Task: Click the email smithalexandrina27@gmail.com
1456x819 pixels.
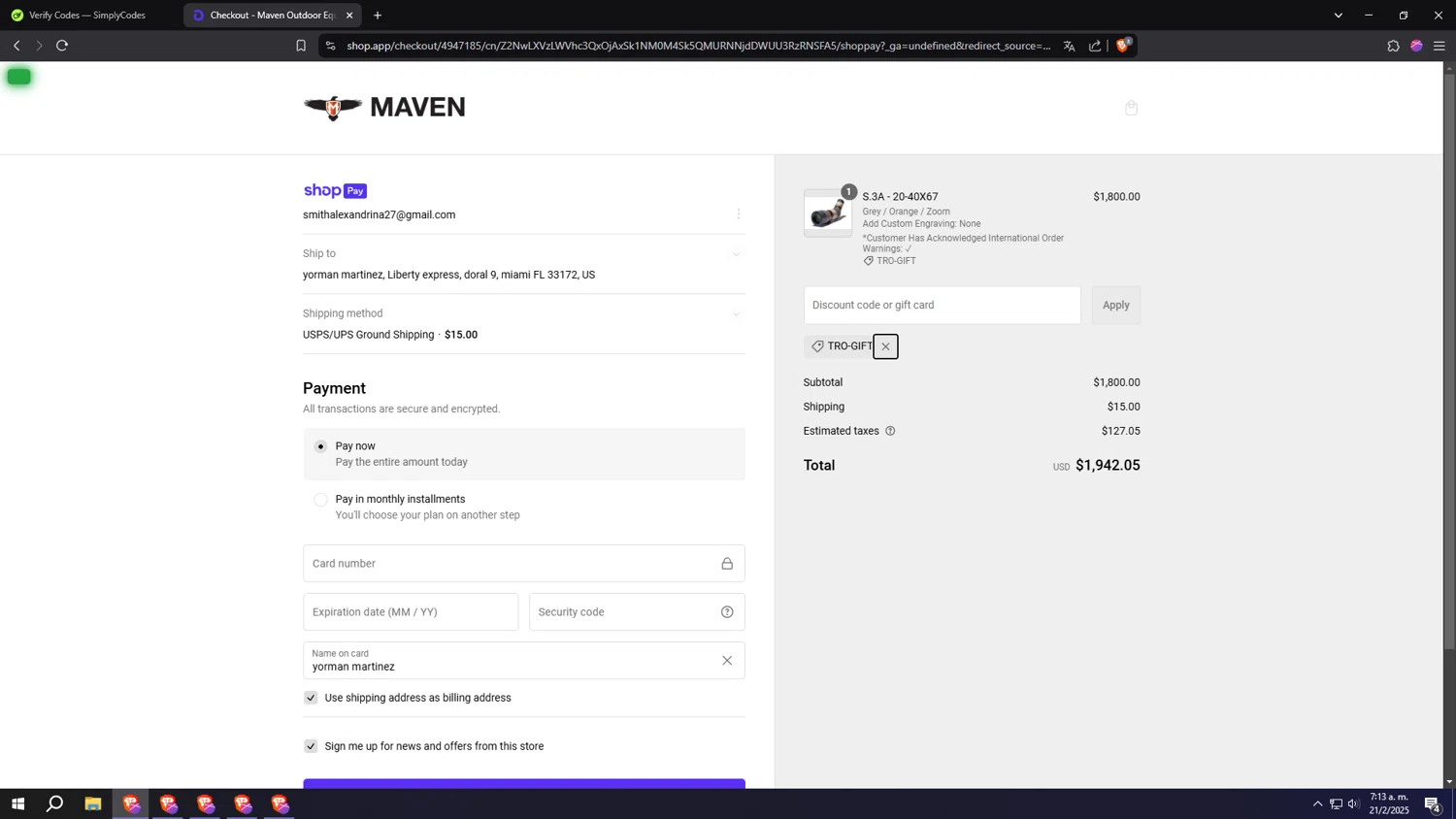Action: click(379, 215)
